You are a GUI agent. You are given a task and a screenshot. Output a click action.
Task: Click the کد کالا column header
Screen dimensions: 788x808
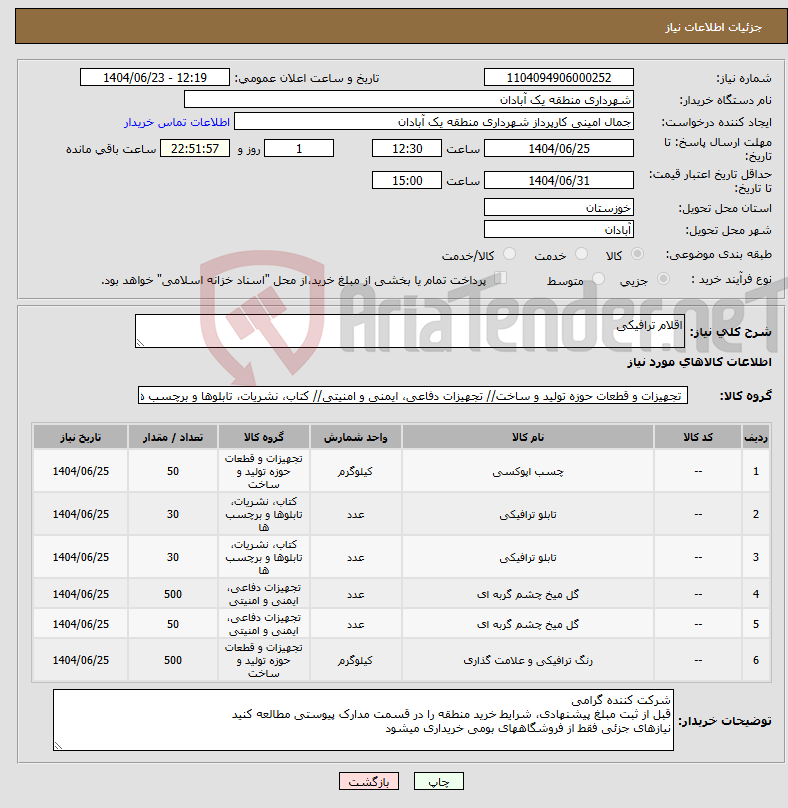(x=698, y=437)
